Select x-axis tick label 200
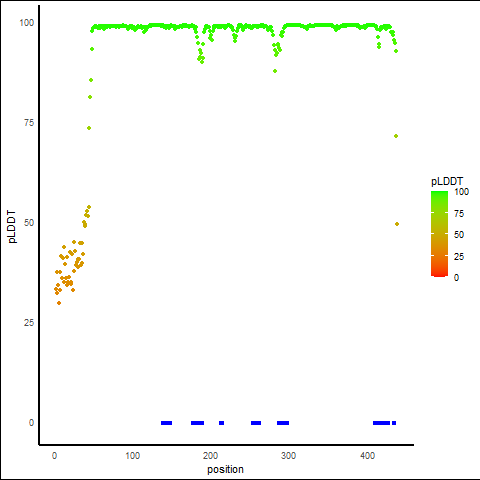The image size is (480, 480). [x=210, y=455]
